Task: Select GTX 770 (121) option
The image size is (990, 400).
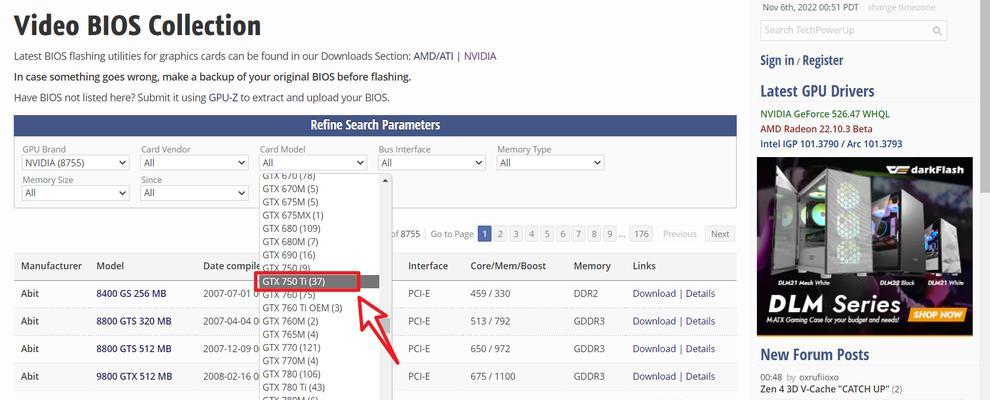Action: tap(319, 348)
